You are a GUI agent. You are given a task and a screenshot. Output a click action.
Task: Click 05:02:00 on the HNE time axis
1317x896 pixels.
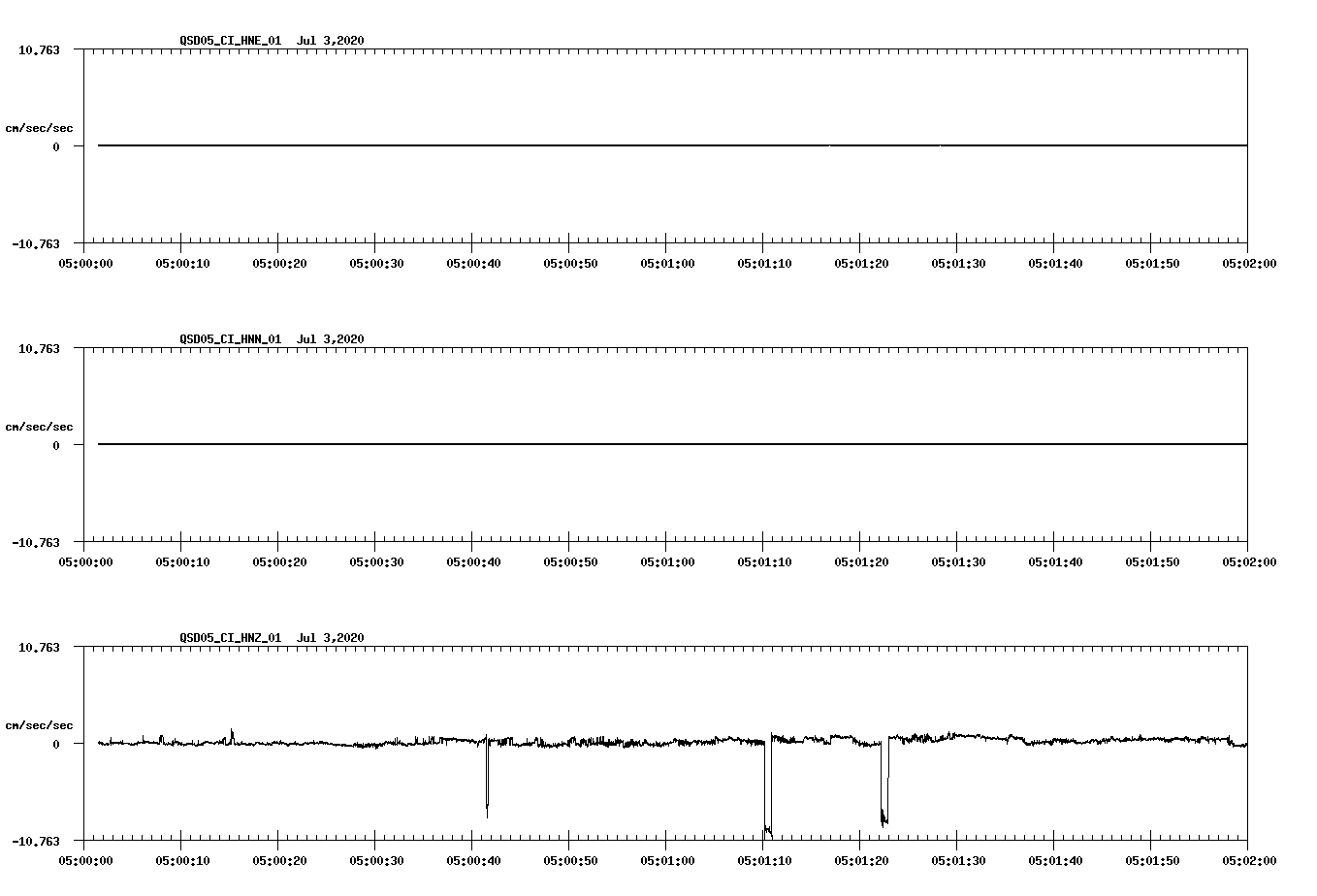point(1249,263)
